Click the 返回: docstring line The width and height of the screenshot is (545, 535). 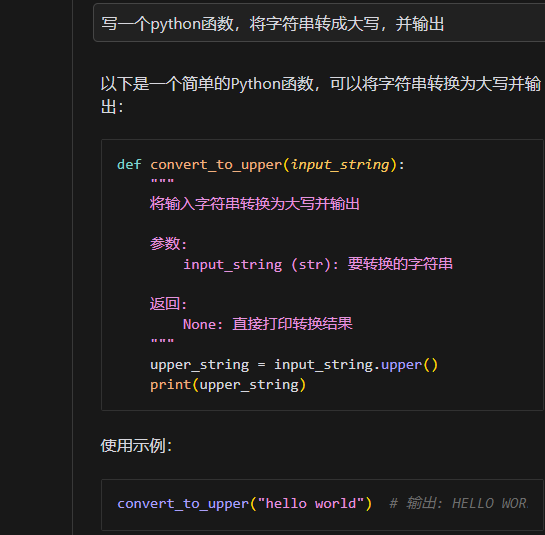click(169, 304)
